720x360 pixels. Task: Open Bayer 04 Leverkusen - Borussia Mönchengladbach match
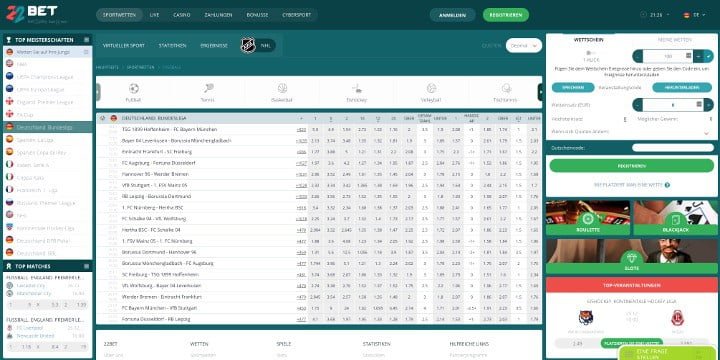point(177,141)
